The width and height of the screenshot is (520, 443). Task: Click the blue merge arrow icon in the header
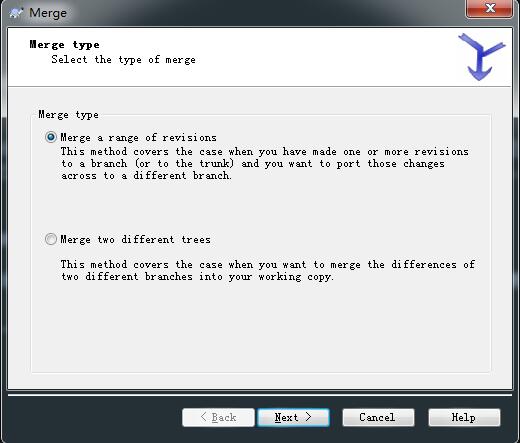pos(481,57)
